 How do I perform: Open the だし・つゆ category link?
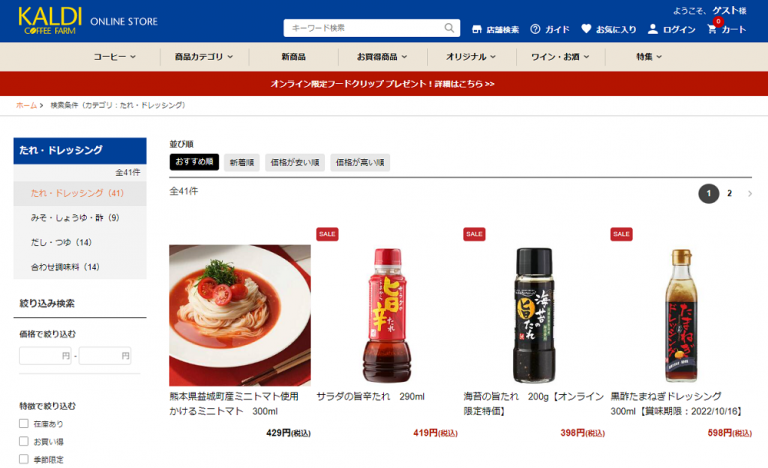point(61,242)
